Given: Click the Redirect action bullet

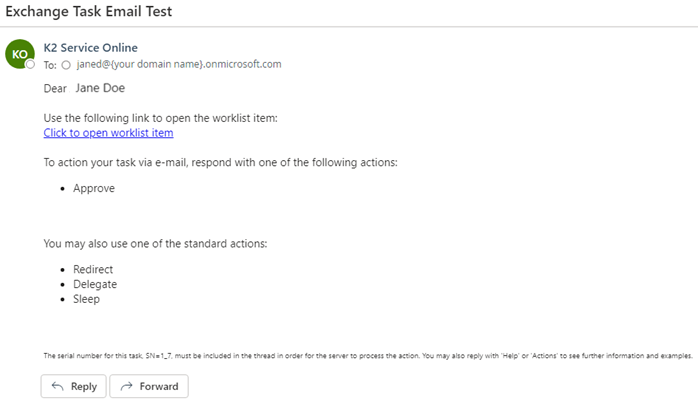Looking at the screenshot, I should click(x=93, y=270).
